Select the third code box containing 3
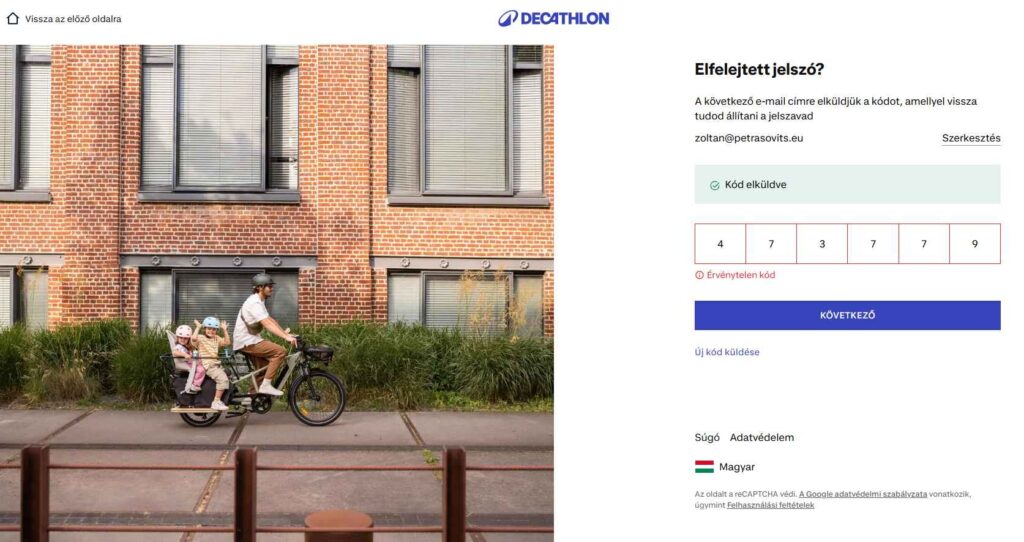The height and width of the screenshot is (542, 1024). pyautogui.click(x=822, y=244)
